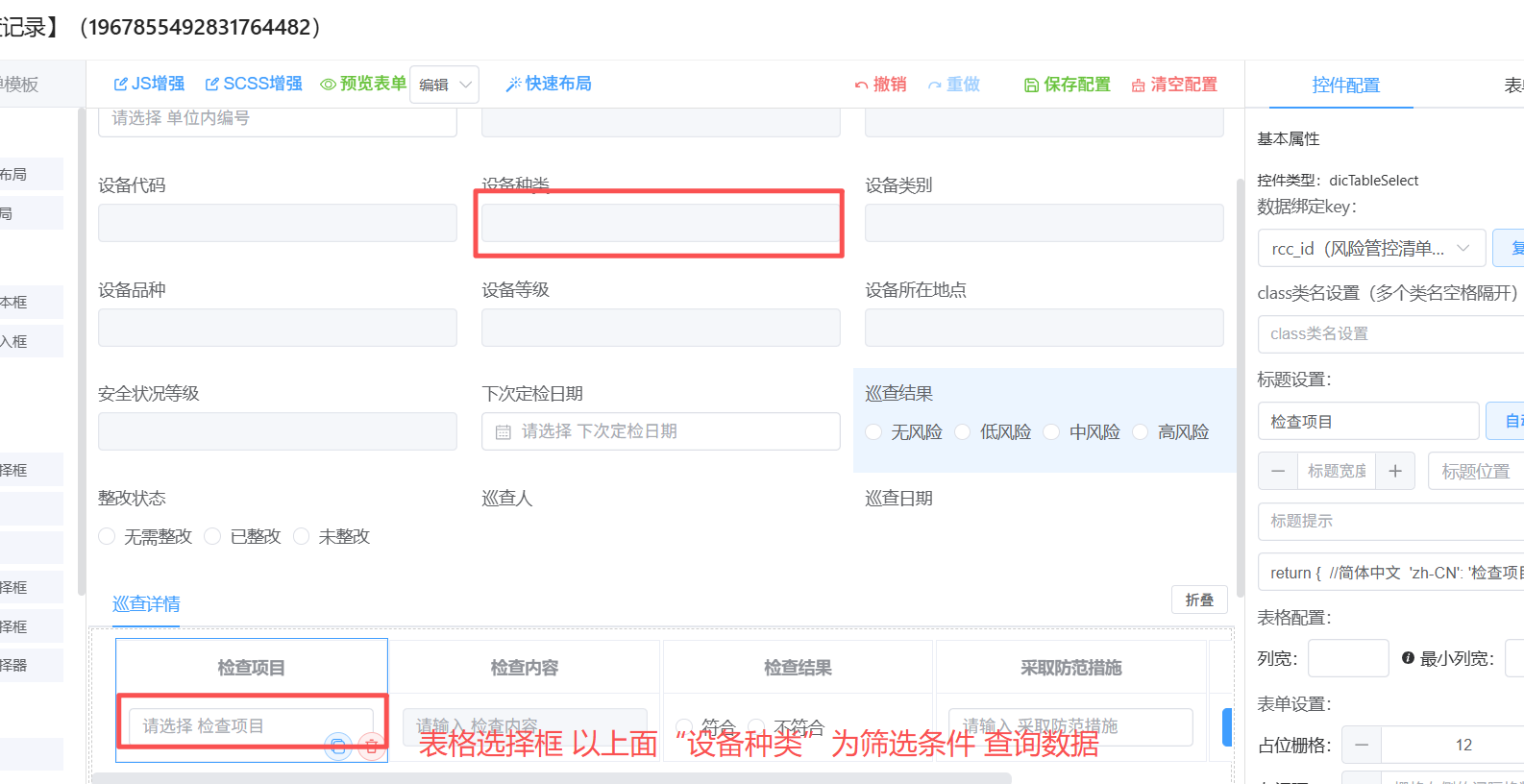
Task: Click the 设备种类 input field
Action: [x=660, y=223]
